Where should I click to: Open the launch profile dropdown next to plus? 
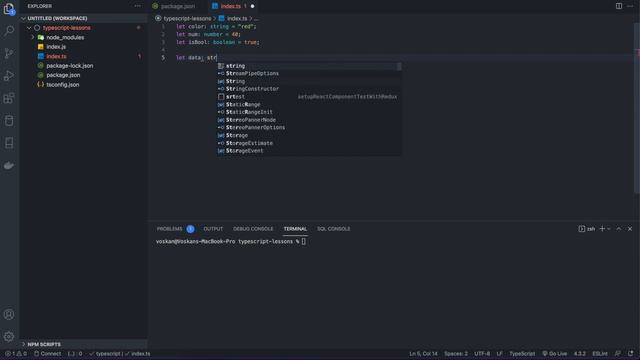pos(609,229)
